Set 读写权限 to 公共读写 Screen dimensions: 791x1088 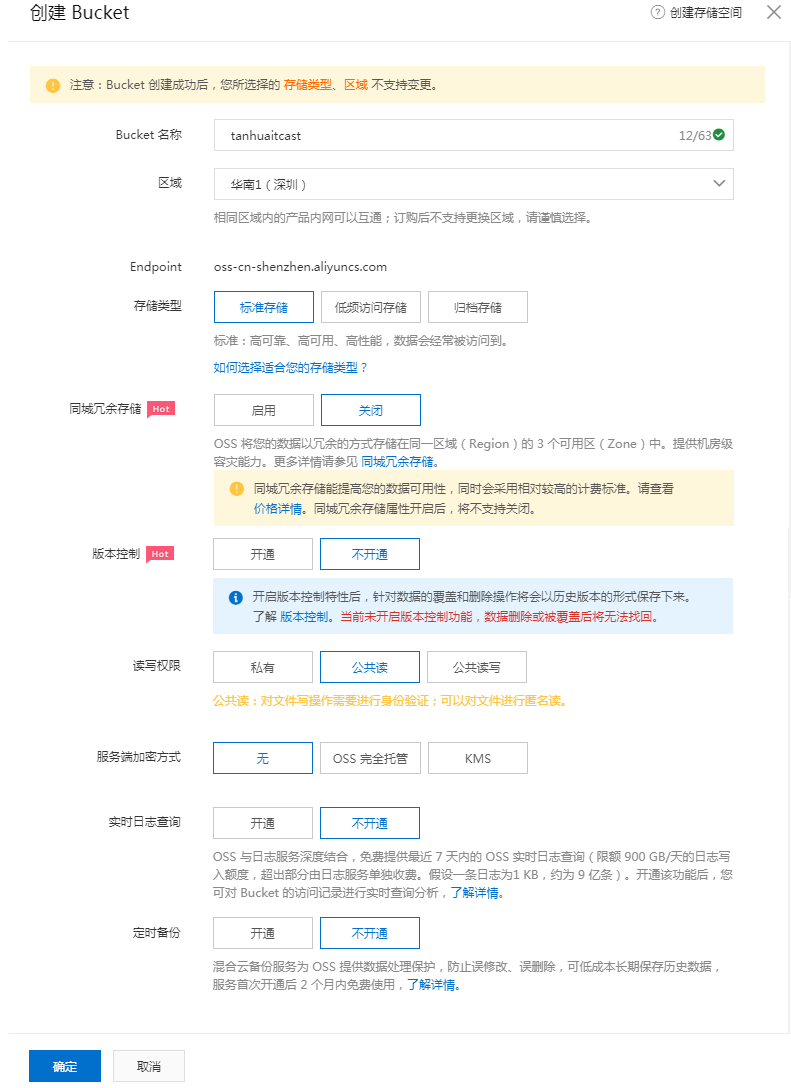coord(477,668)
